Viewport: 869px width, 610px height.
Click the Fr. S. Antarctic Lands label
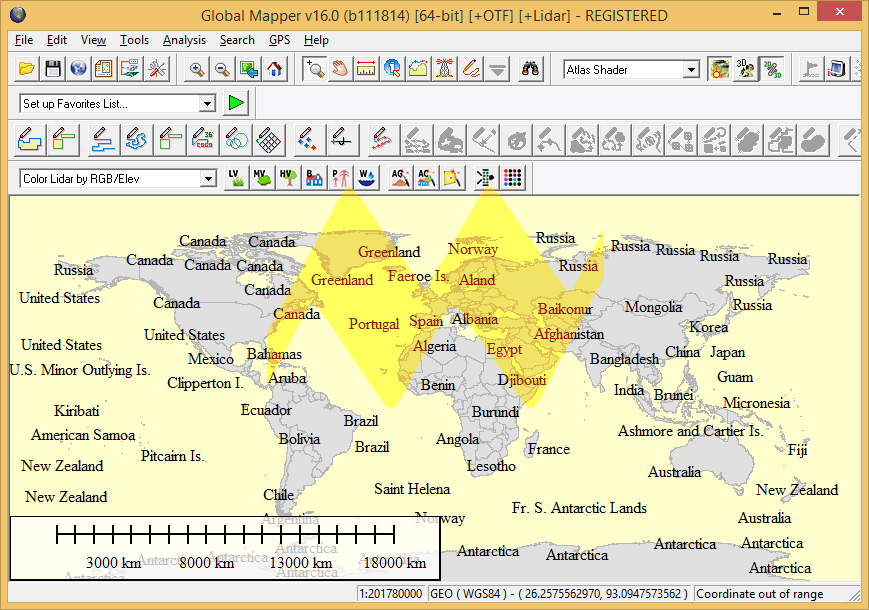[x=579, y=508]
